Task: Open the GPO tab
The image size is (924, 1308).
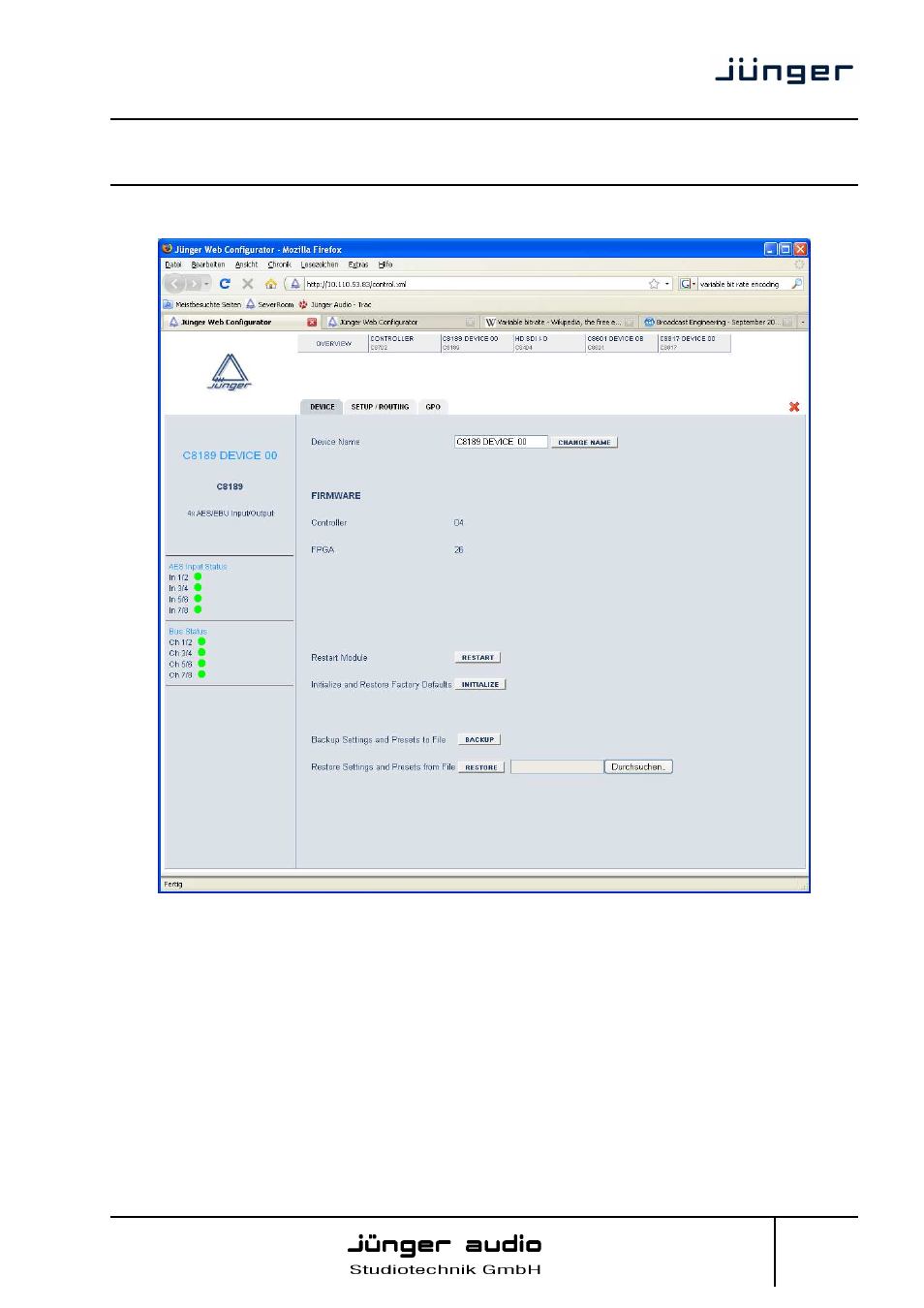Action: click(x=433, y=407)
